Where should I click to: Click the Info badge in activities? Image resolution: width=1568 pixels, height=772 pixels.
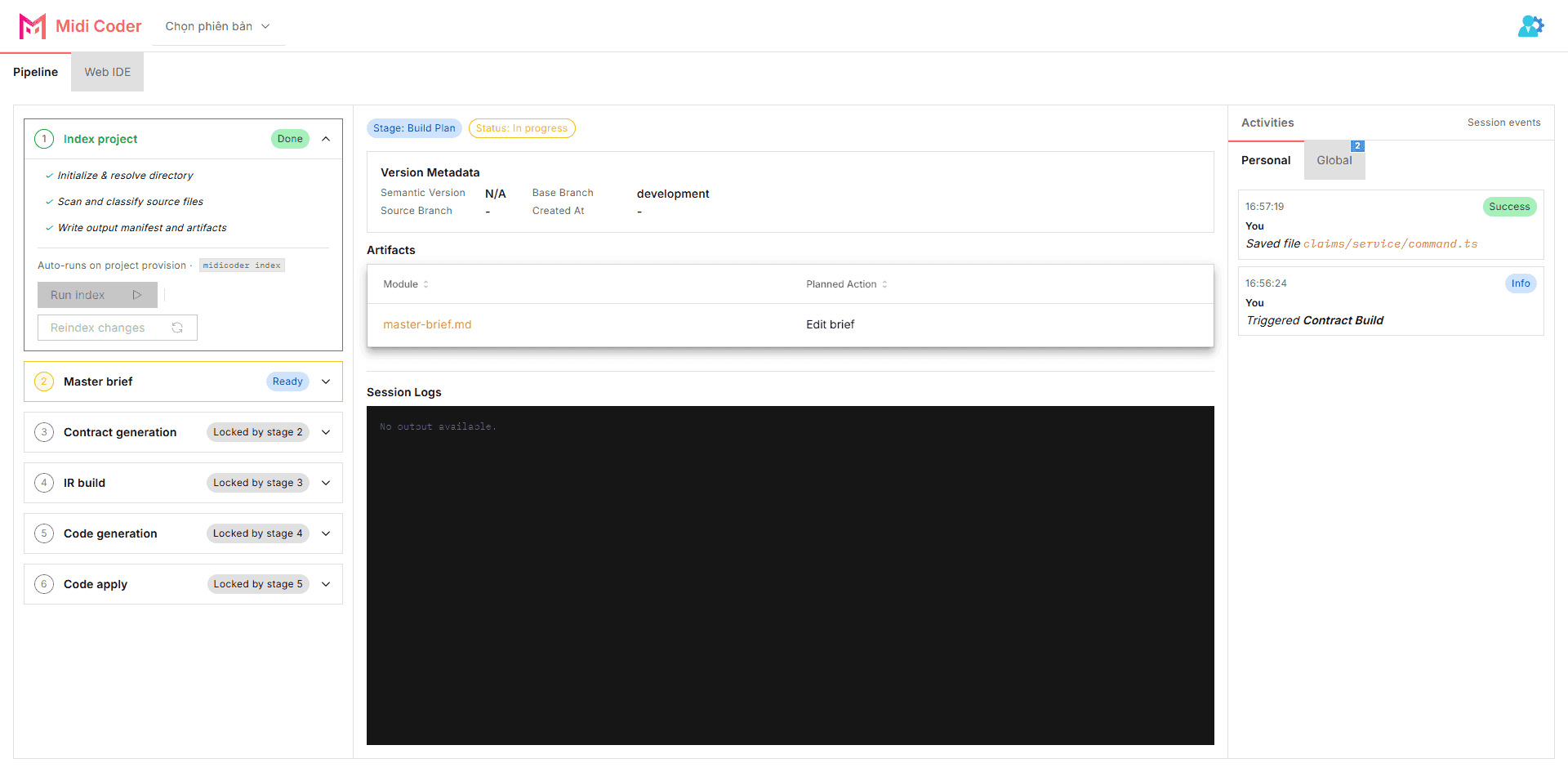click(1521, 283)
